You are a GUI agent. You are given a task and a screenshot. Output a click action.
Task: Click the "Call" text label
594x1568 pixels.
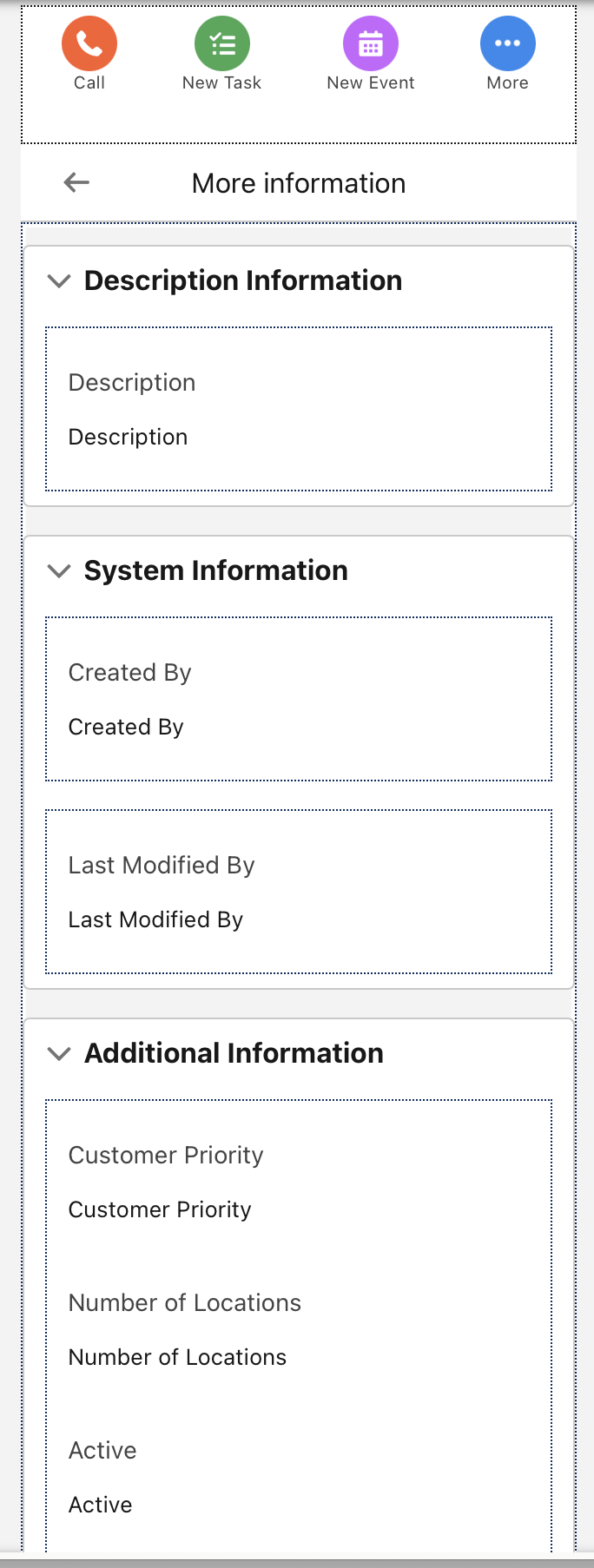(x=89, y=82)
